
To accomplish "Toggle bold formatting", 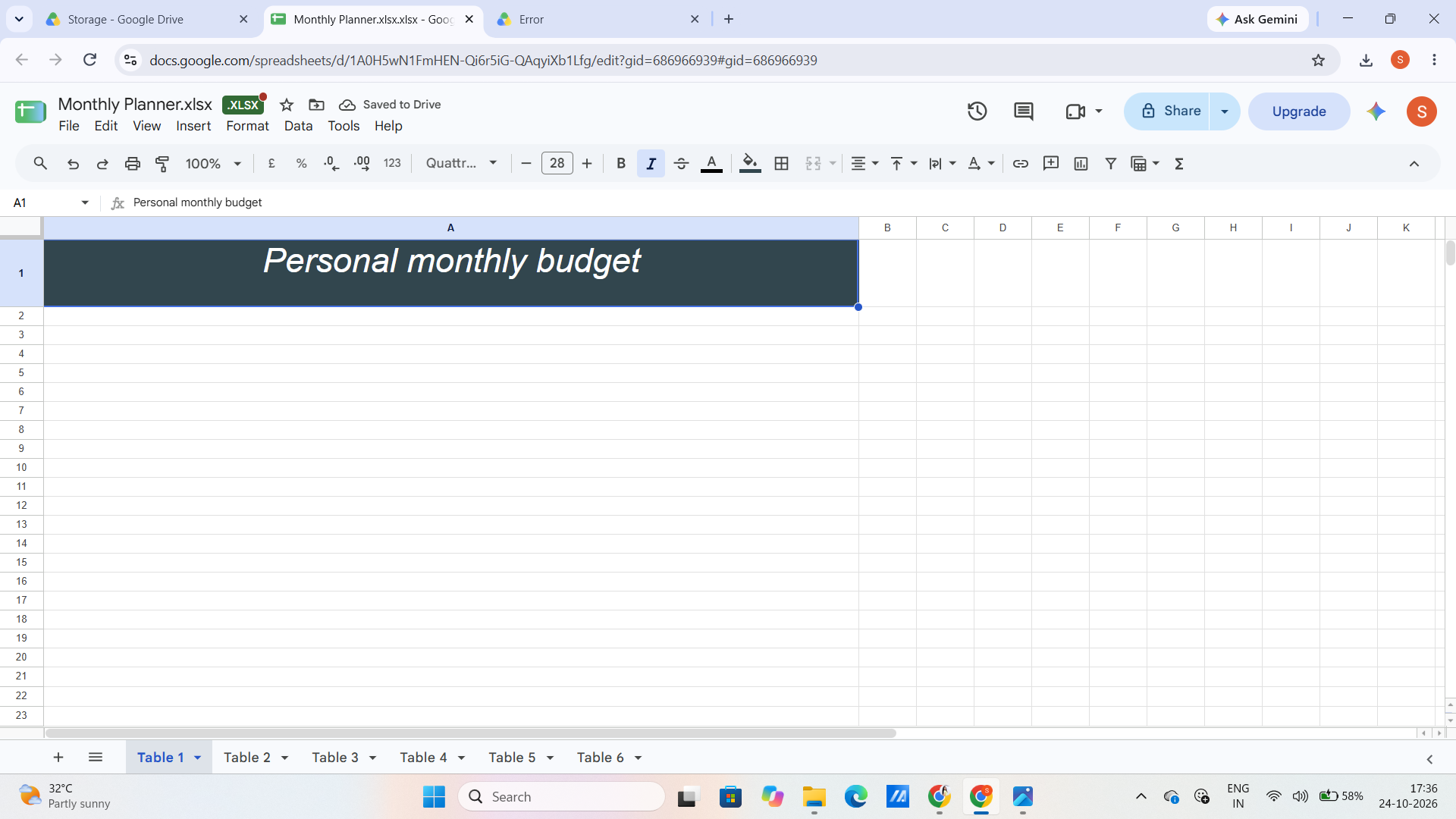I will [x=621, y=163].
